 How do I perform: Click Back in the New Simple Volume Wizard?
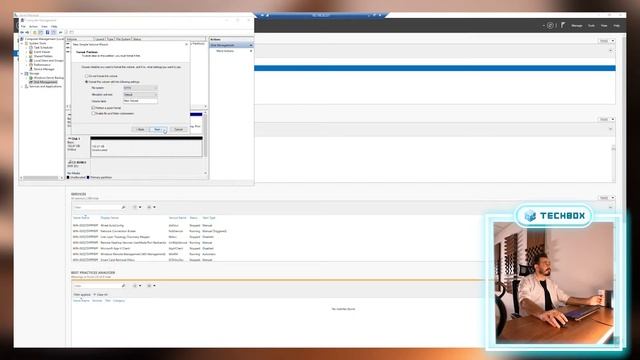[x=140, y=129]
